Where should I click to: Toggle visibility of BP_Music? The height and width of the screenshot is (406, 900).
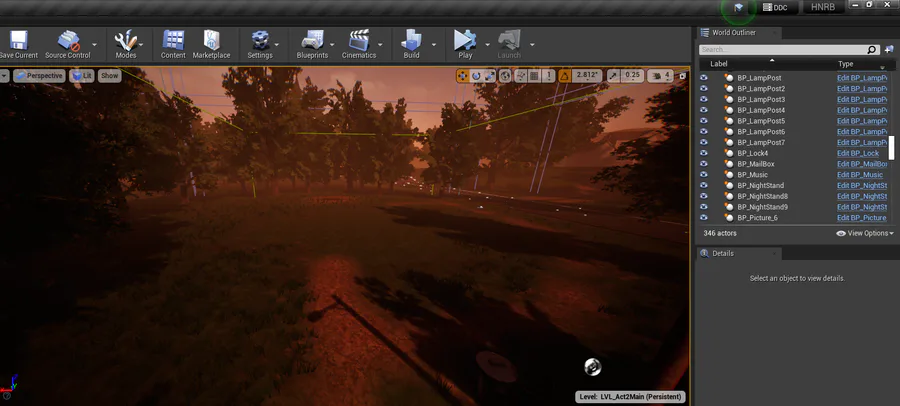point(704,175)
